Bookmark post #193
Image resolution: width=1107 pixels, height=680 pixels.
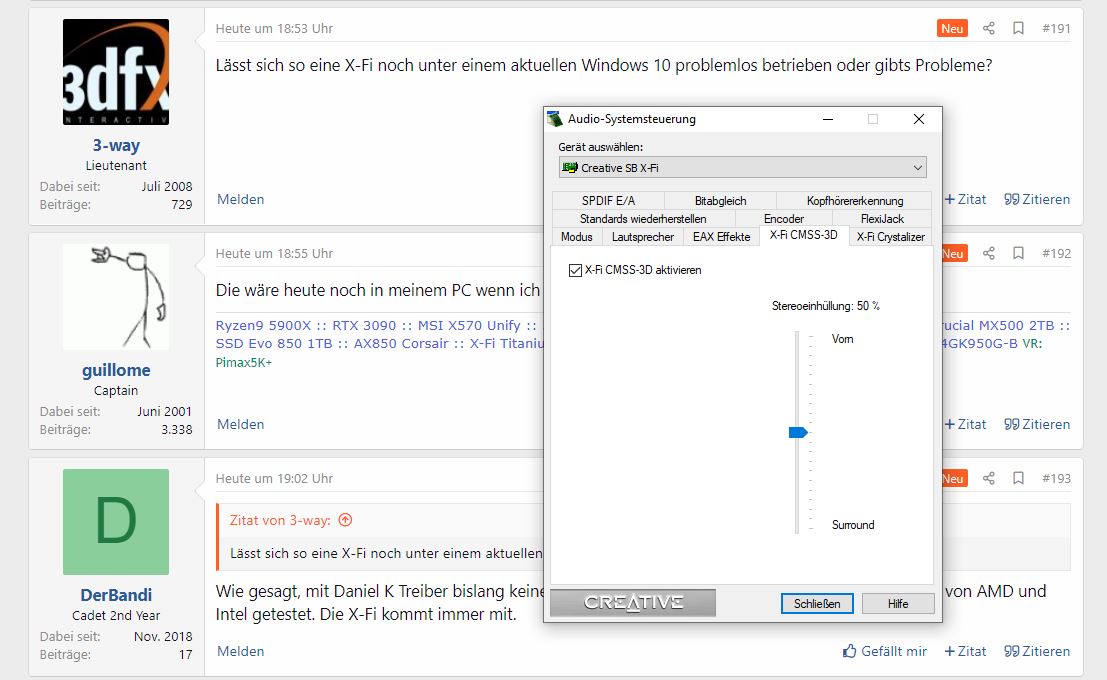(1018, 478)
